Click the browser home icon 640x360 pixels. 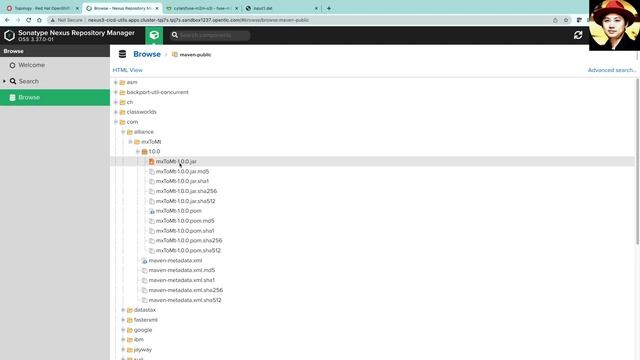point(39,20)
